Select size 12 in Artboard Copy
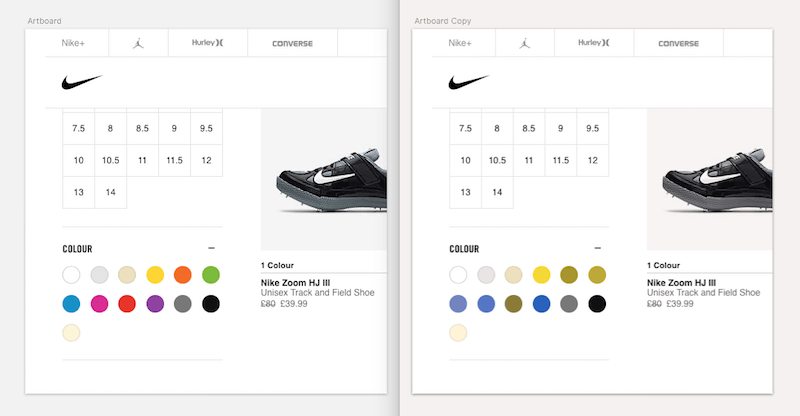The image size is (800, 416). point(592,160)
